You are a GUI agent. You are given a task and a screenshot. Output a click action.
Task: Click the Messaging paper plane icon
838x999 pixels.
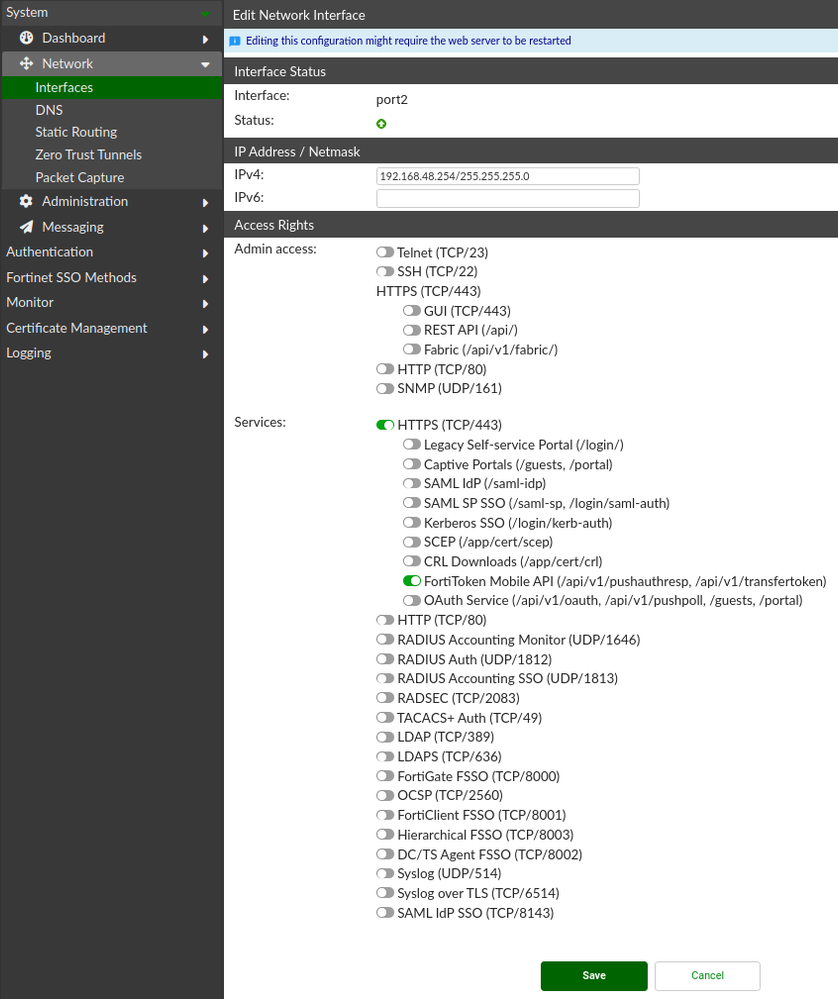tap(27, 227)
